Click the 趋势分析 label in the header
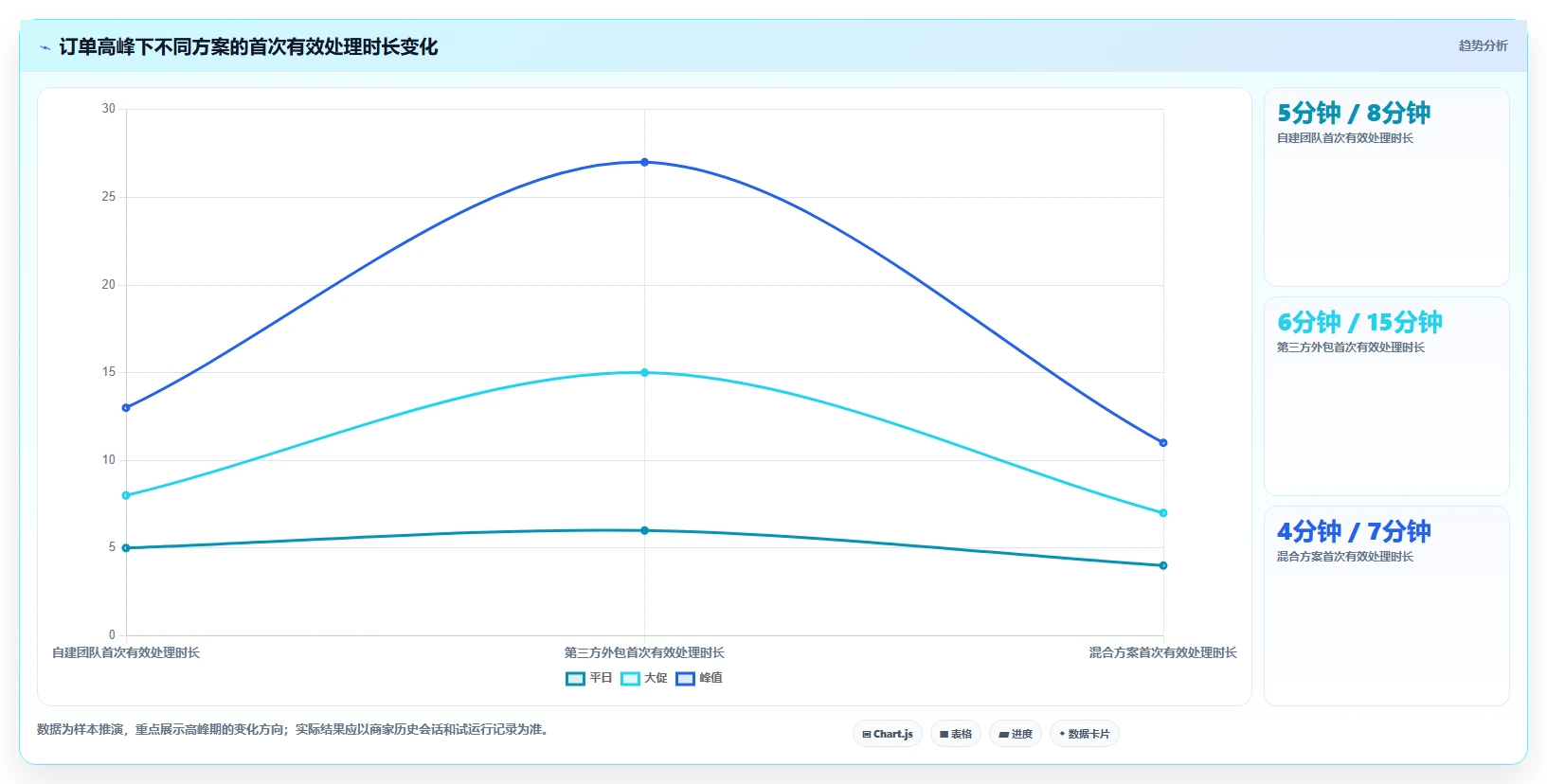This screenshot has height=784, width=1547. [x=1483, y=45]
